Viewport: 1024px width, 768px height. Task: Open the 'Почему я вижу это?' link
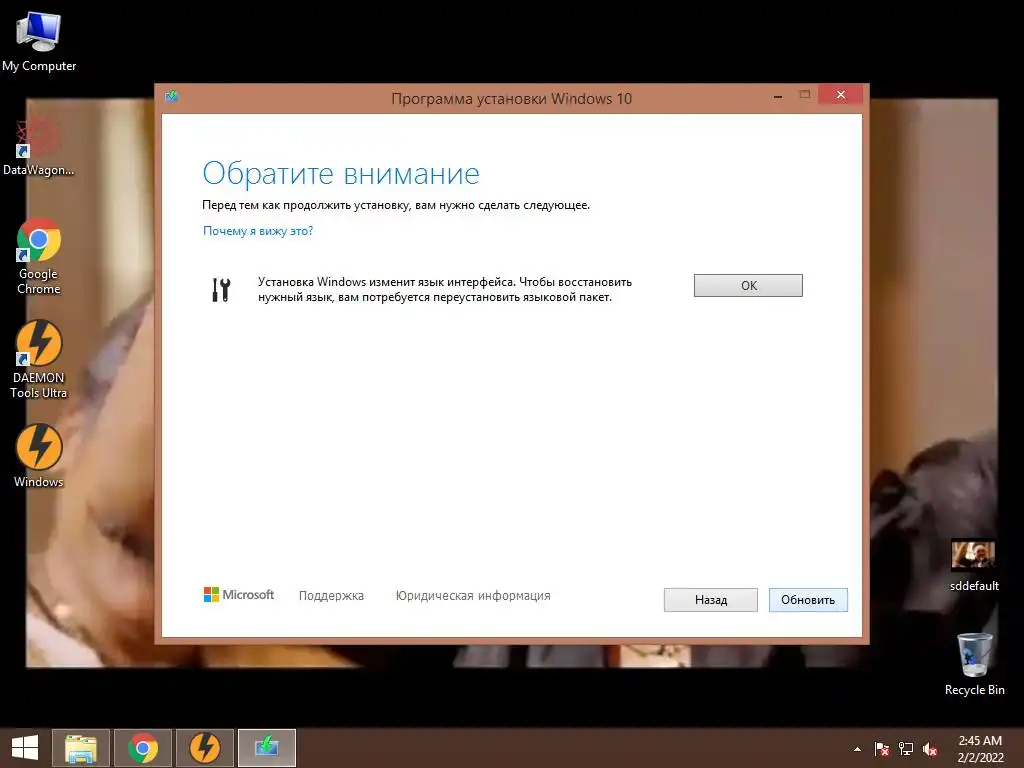pyautogui.click(x=258, y=231)
